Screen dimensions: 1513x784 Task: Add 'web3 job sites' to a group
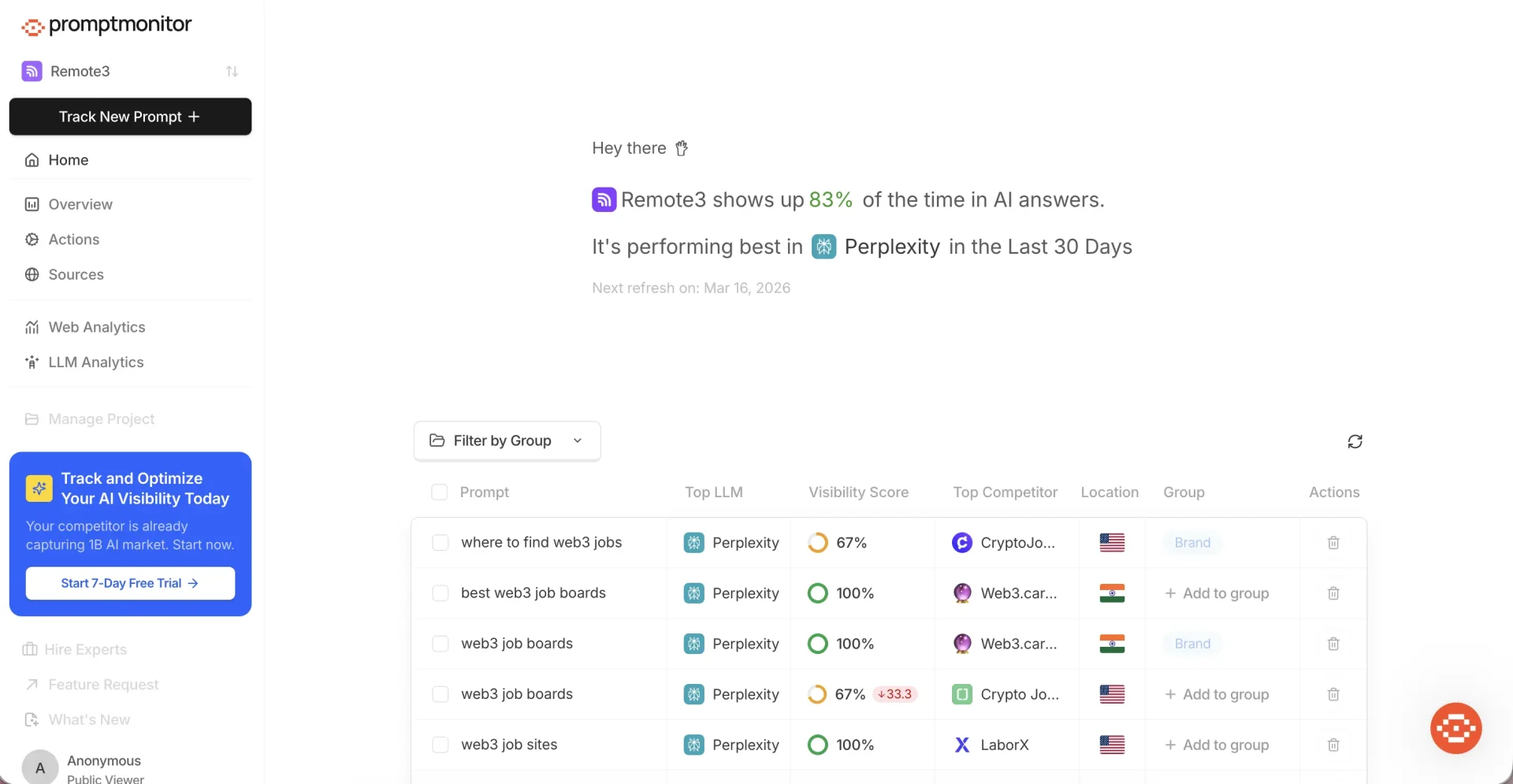[1217, 745]
